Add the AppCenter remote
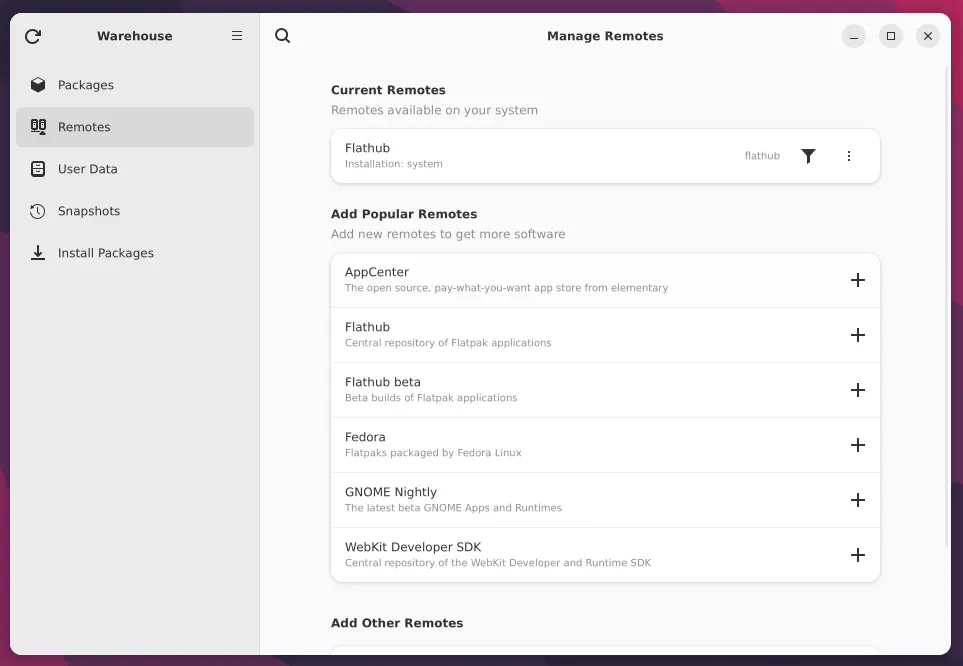The width and height of the screenshot is (963, 666). click(x=857, y=280)
